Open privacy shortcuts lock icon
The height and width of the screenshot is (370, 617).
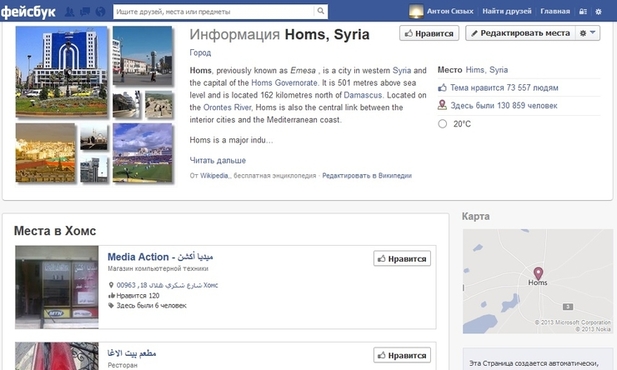pyautogui.click(x=583, y=11)
